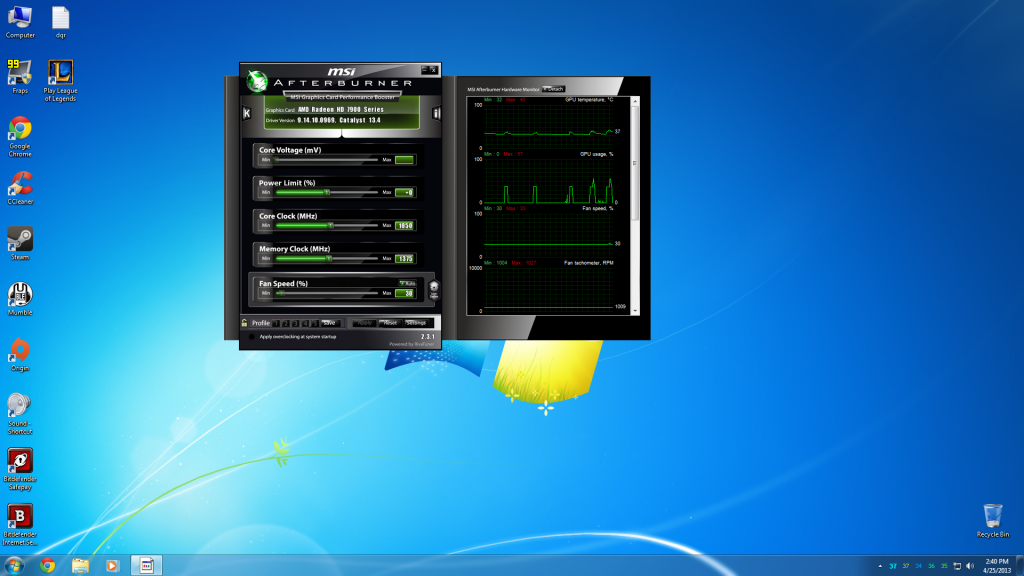Viewport: 1024px width, 576px height.
Task: Click the Fan Speed 30 value field
Action: click(404, 293)
